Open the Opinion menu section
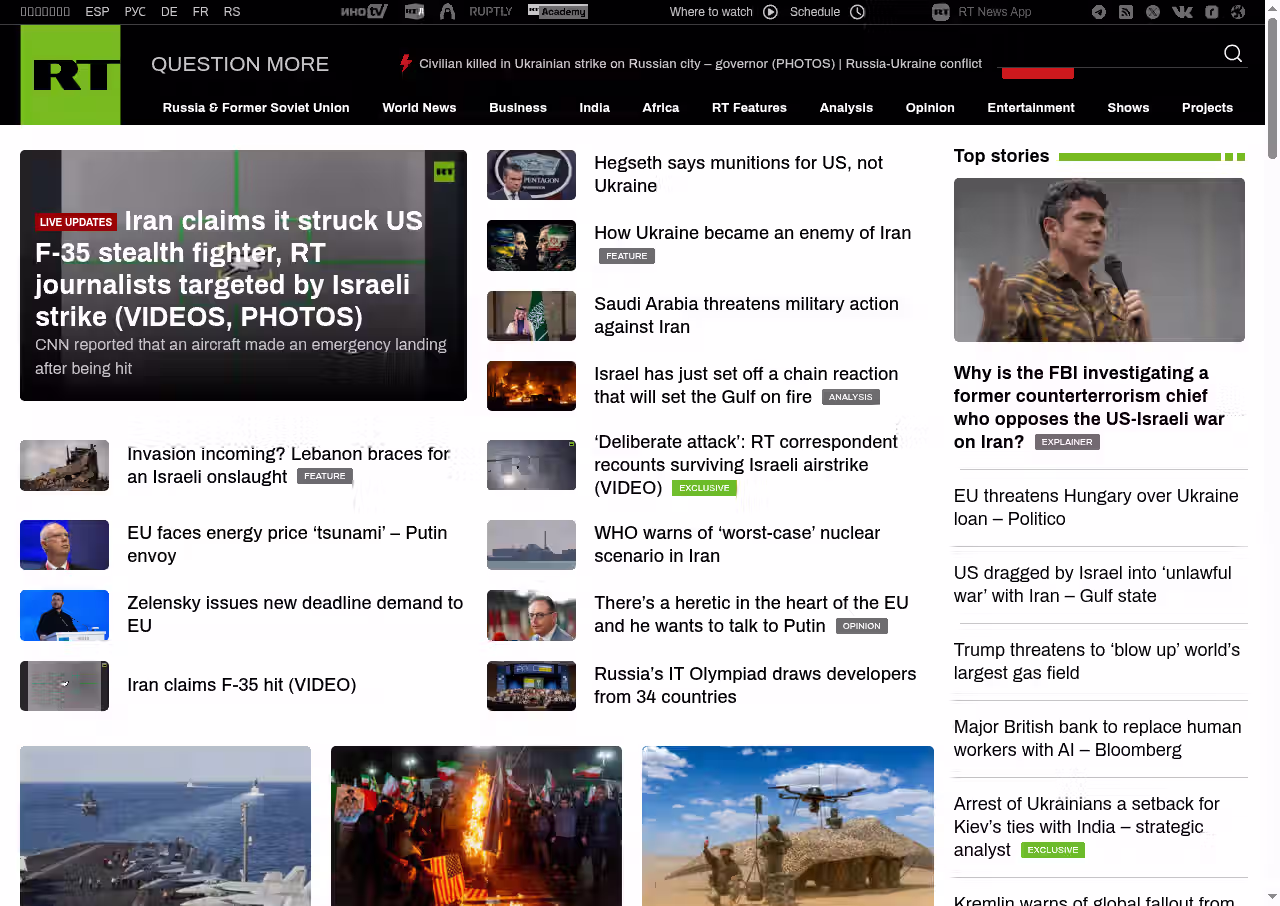The height and width of the screenshot is (906, 1280). click(x=930, y=108)
